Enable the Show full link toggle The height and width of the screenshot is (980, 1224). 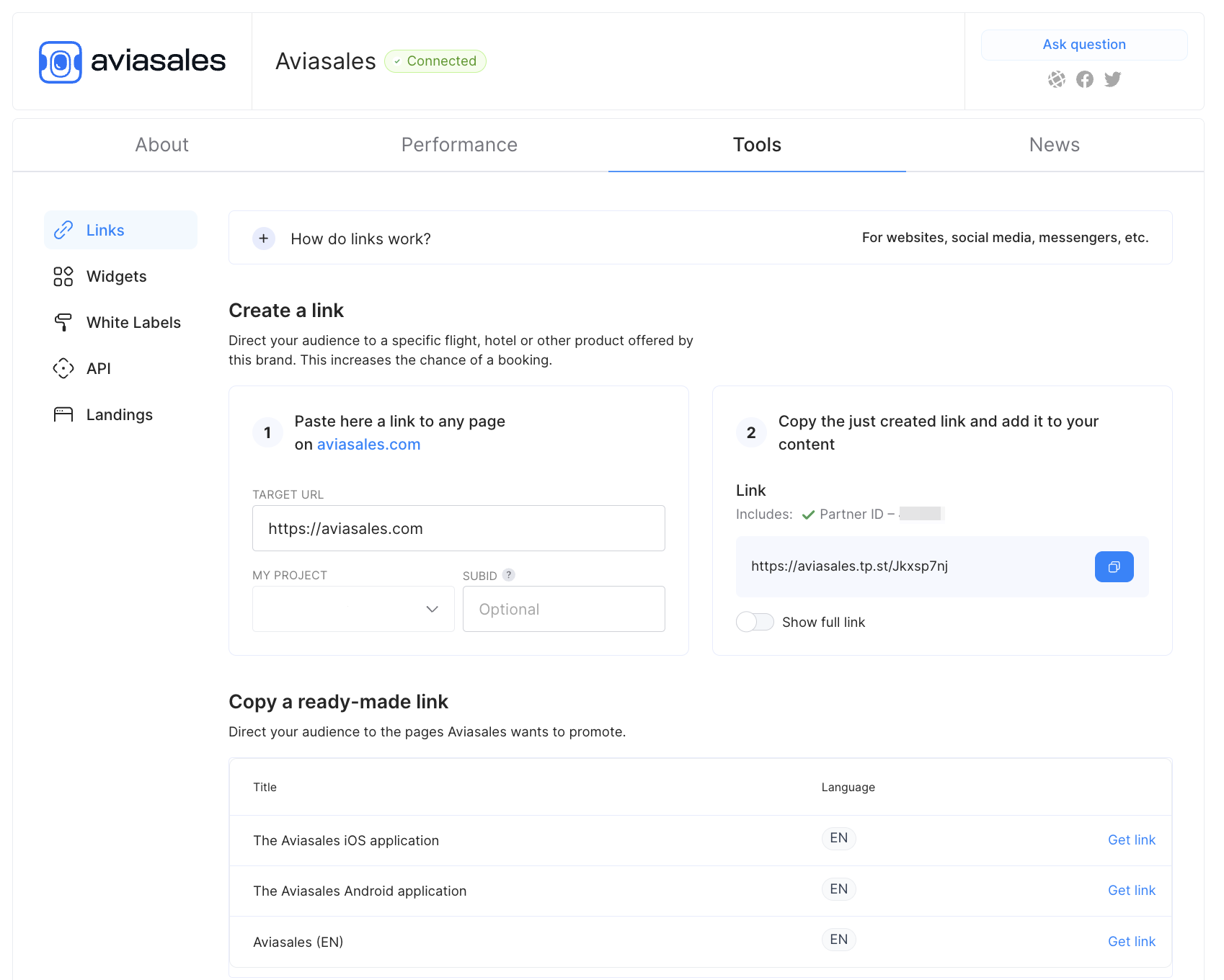click(x=755, y=622)
